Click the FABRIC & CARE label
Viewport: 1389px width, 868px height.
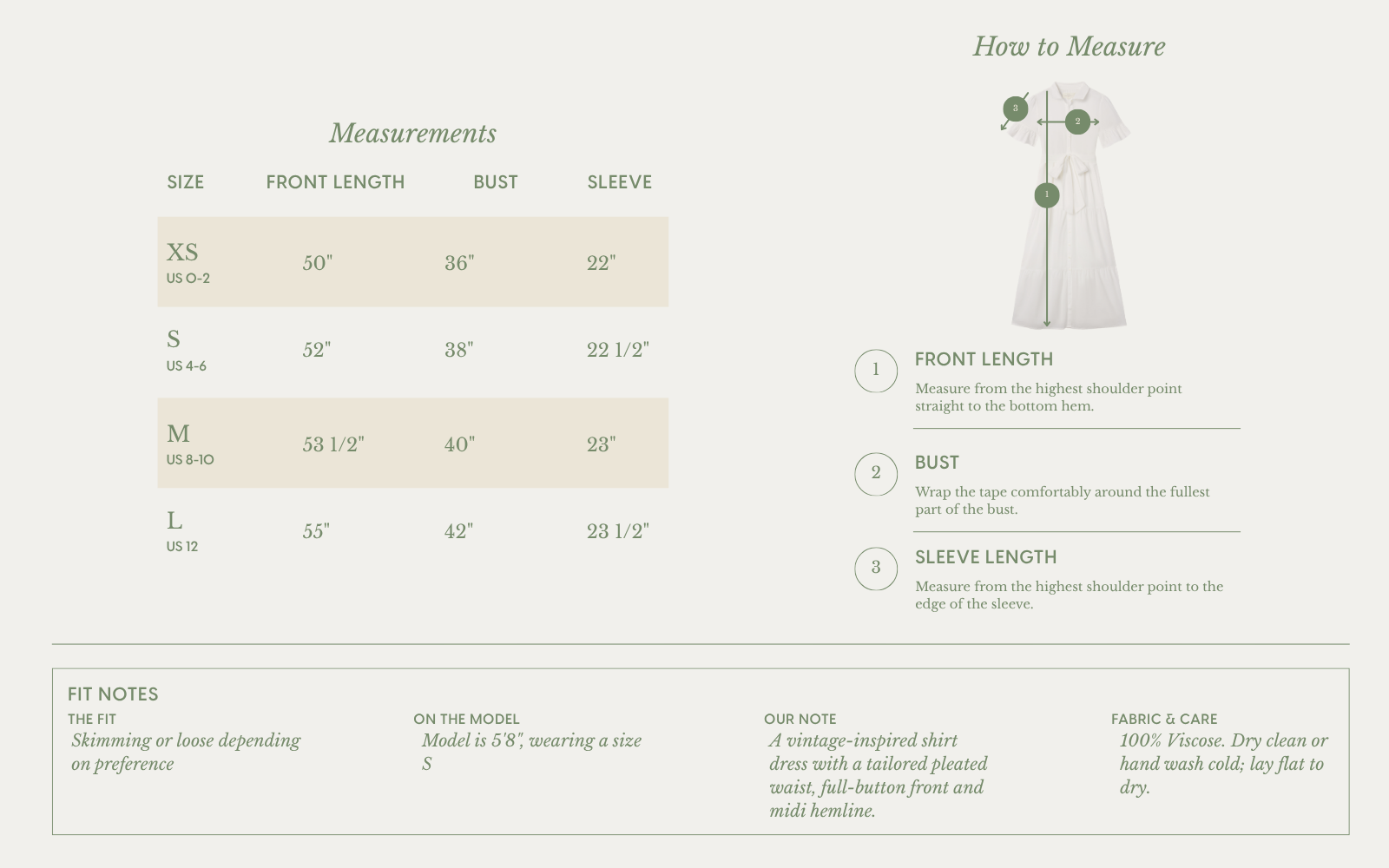[1164, 719]
